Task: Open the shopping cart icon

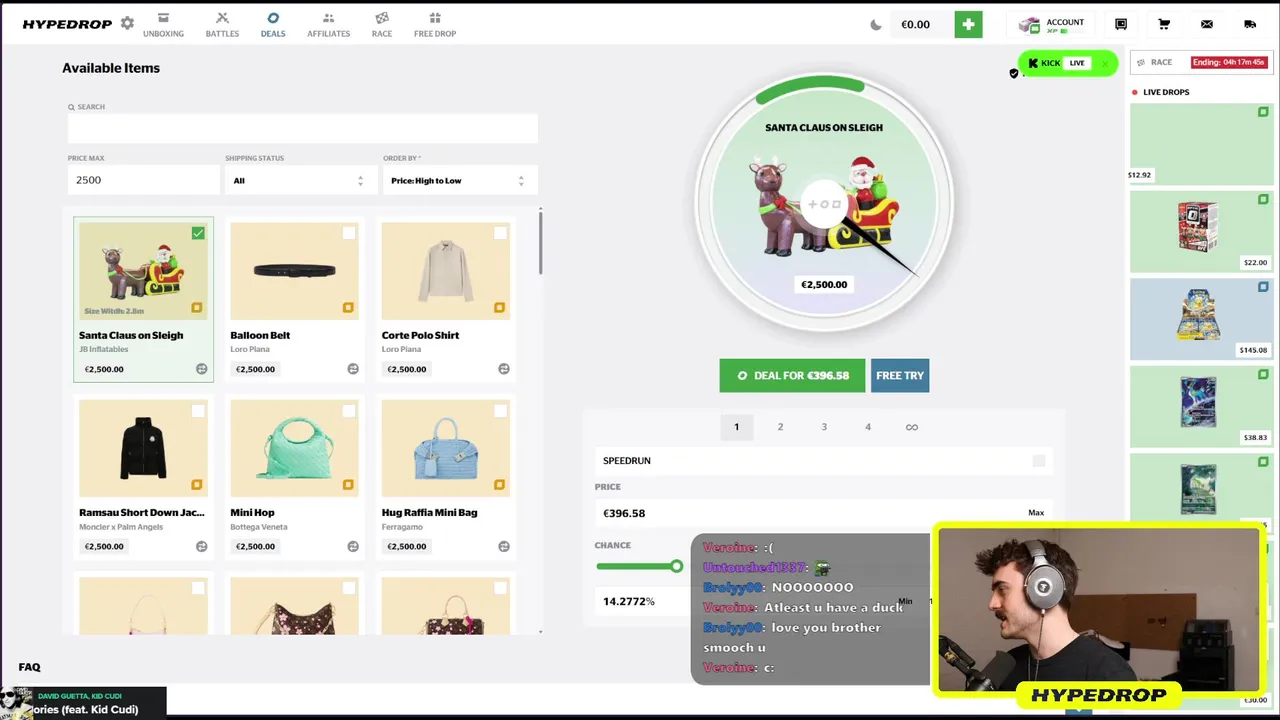Action: click(1164, 24)
